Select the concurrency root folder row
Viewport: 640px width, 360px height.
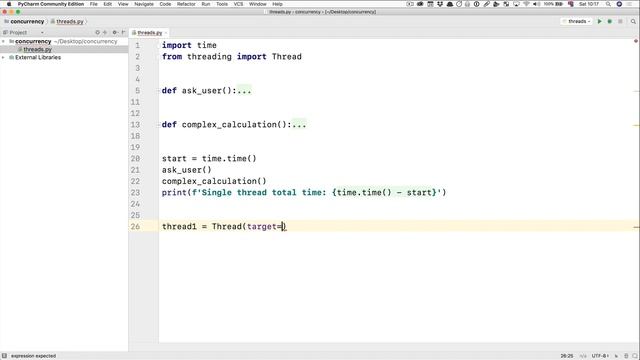(63, 41)
